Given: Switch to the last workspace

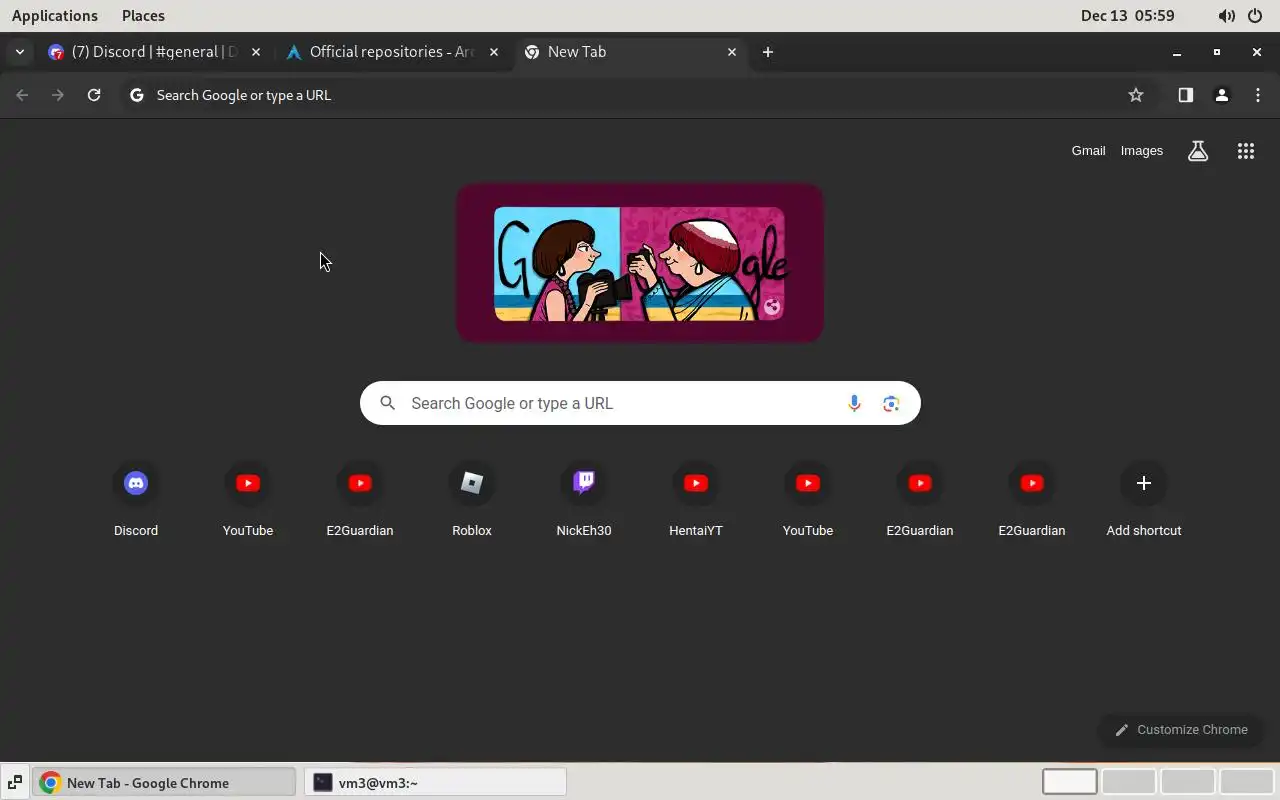Looking at the screenshot, I should point(1247,781).
